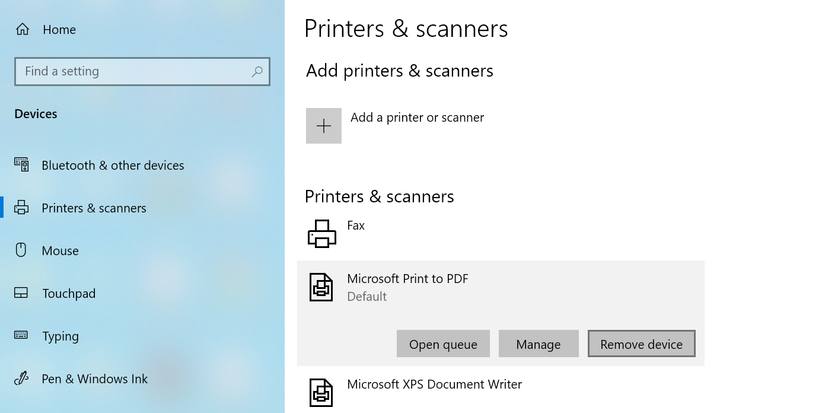This screenshot has width=825, height=413.
Task: Click the Default status text
Action: click(367, 296)
